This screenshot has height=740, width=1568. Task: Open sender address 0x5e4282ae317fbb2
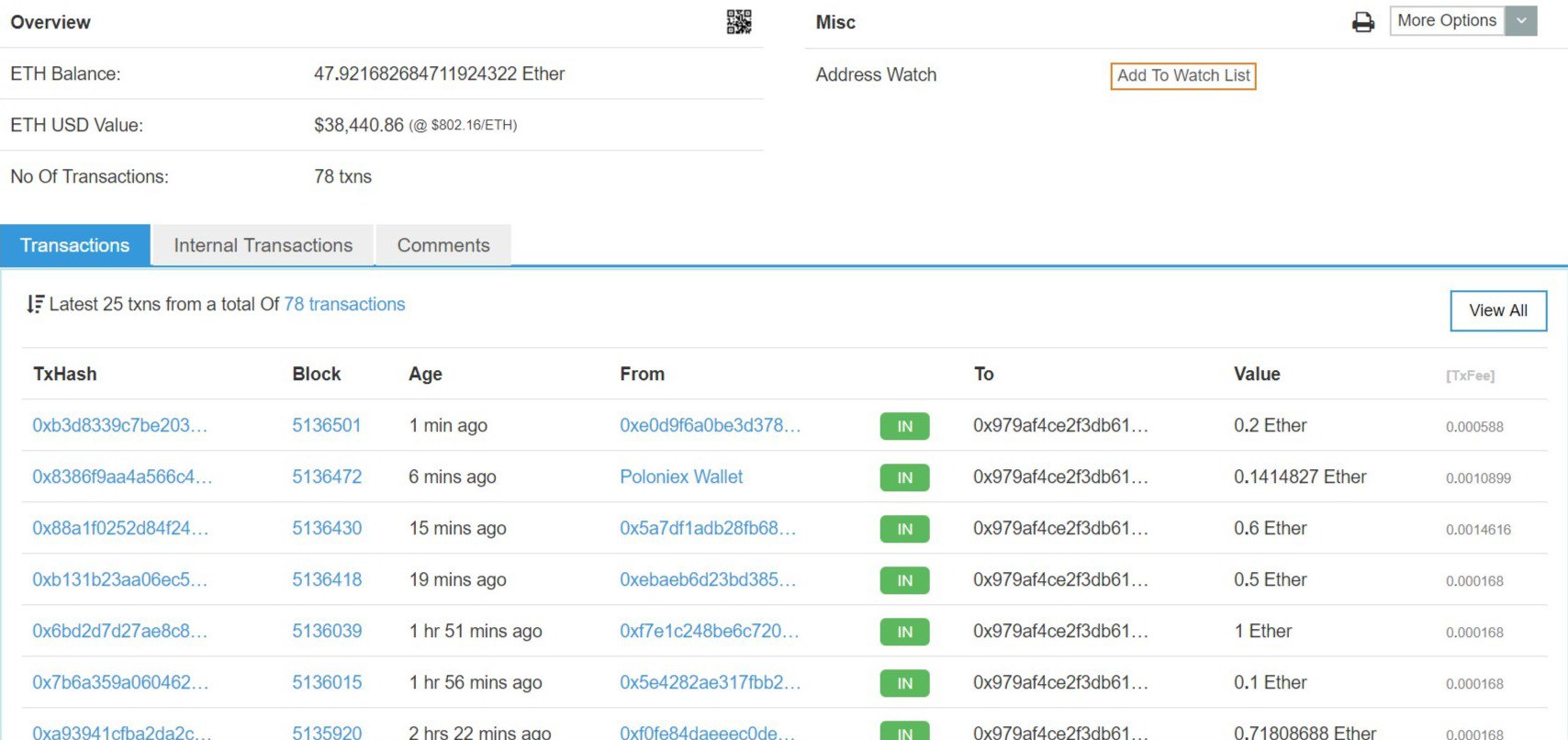(x=710, y=682)
